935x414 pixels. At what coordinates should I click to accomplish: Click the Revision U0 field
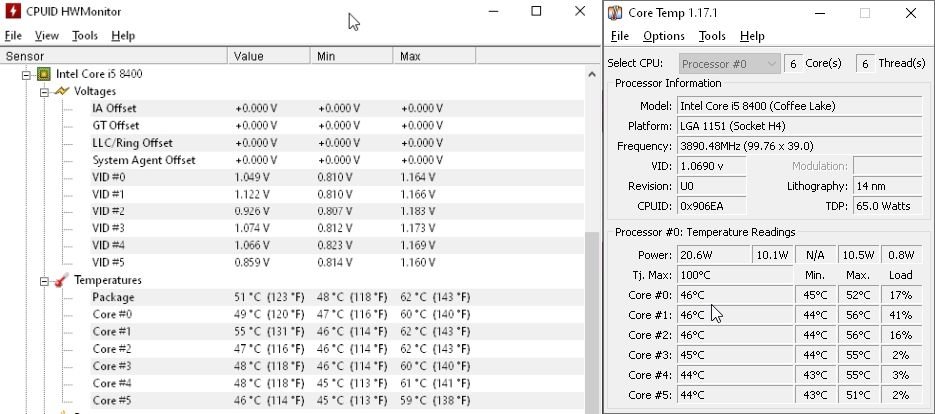(x=711, y=186)
